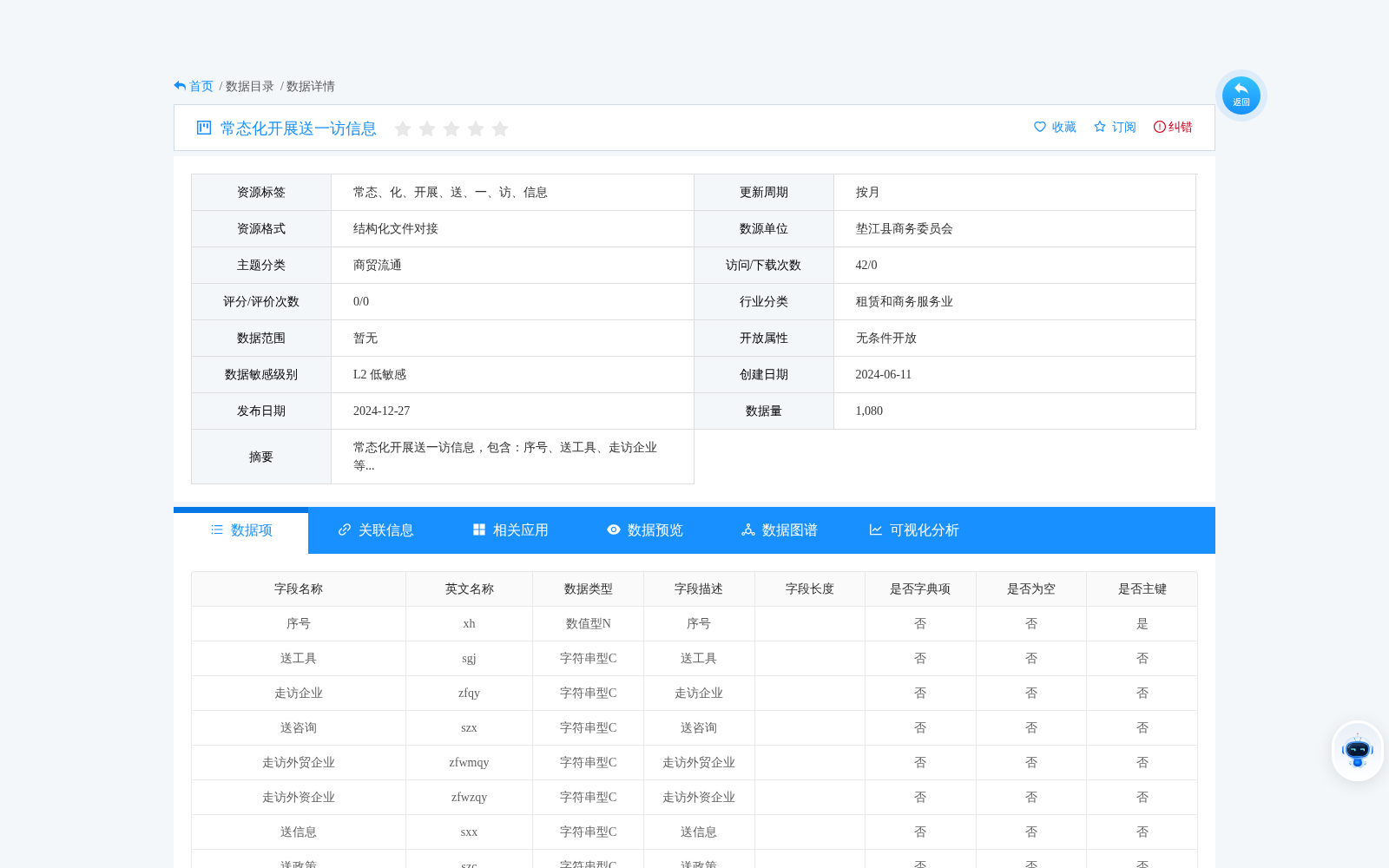Click the zfwzqy English name cell
1389x868 pixels.
pyautogui.click(x=469, y=798)
